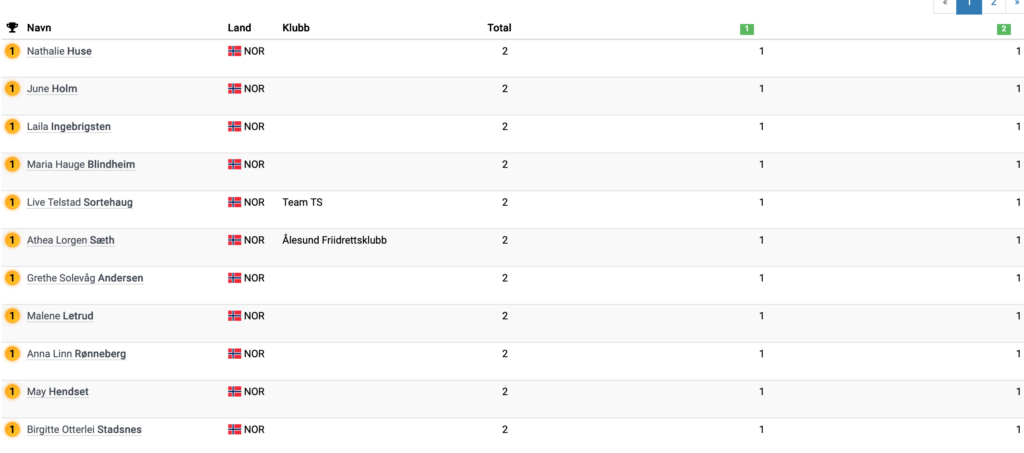
Task: Open Anna Linn Rønneberg's profile link
Action: click(76, 354)
